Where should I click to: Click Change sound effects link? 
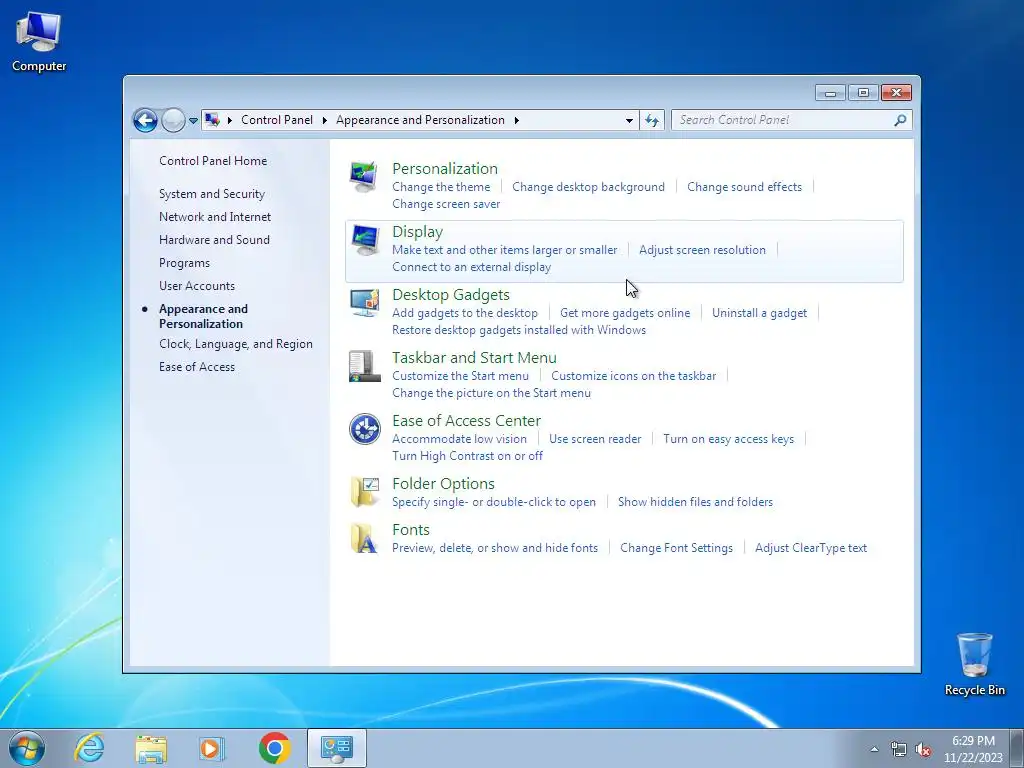(744, 187)
